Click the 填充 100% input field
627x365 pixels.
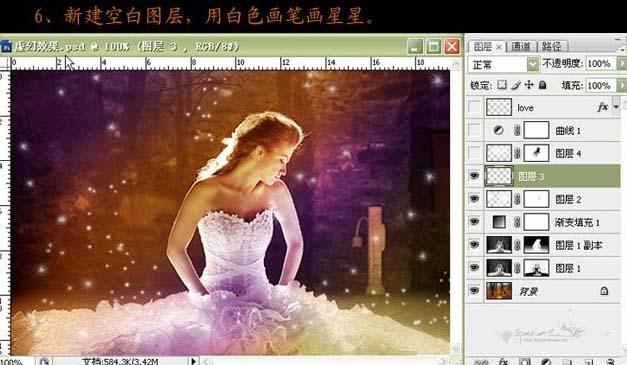point(601,86)
